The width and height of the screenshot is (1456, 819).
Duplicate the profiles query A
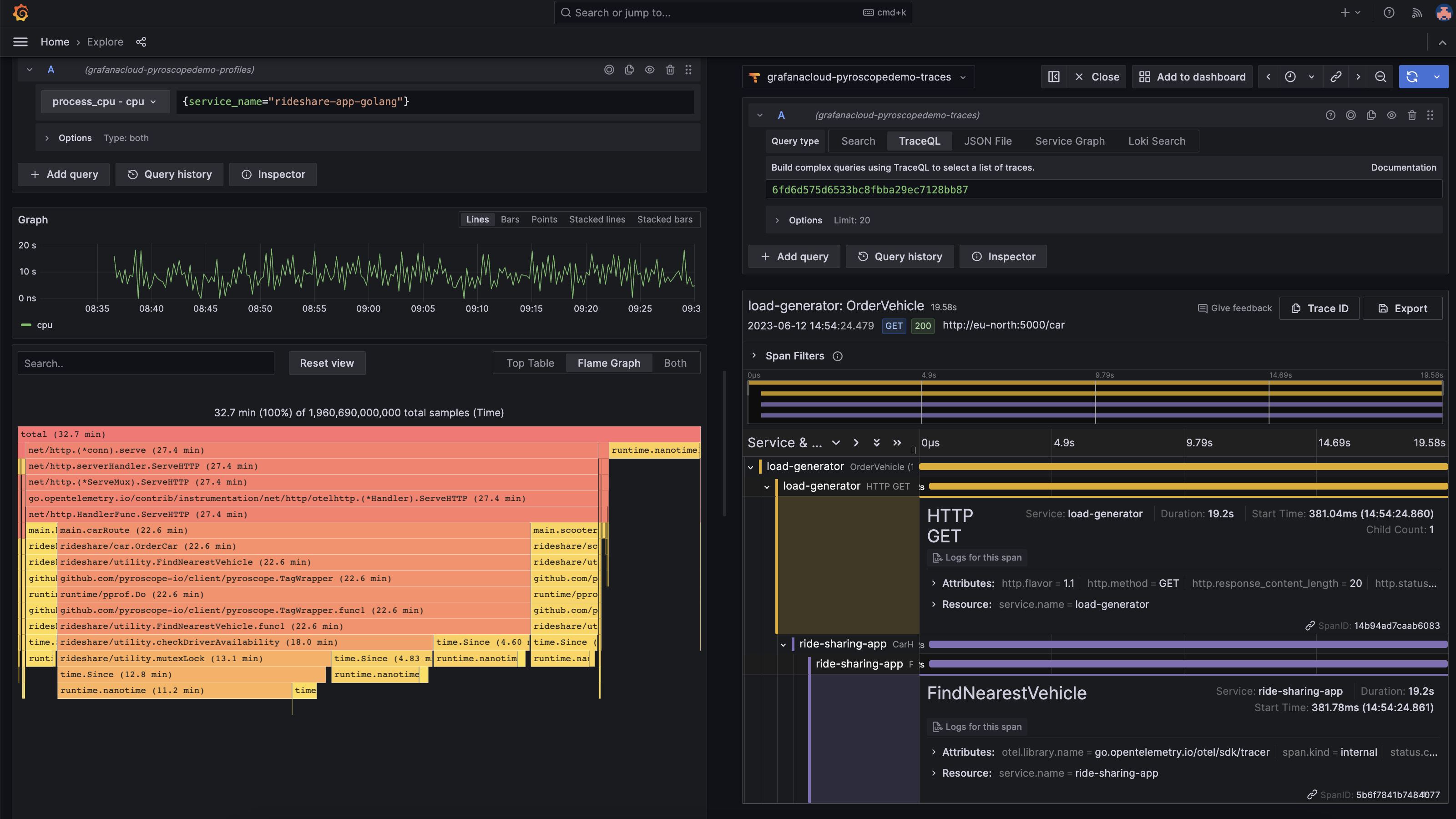pyautogui.click(x=629, y=70)
